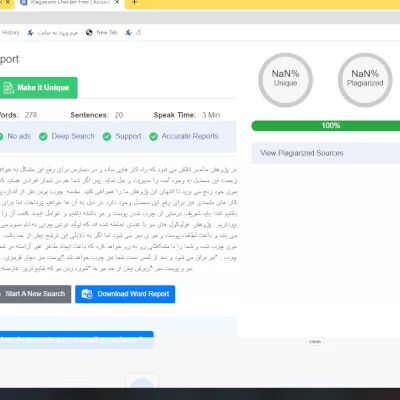400x400 pixels.
Task: Click the green checkmark beside Deep Search
Action: click(x=43, y=136)
